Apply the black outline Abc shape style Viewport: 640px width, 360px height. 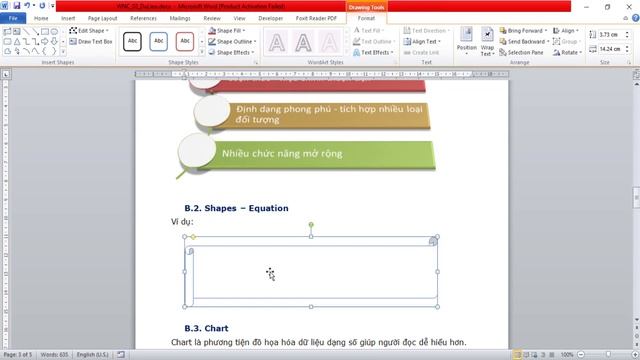[x=132, y=42]
